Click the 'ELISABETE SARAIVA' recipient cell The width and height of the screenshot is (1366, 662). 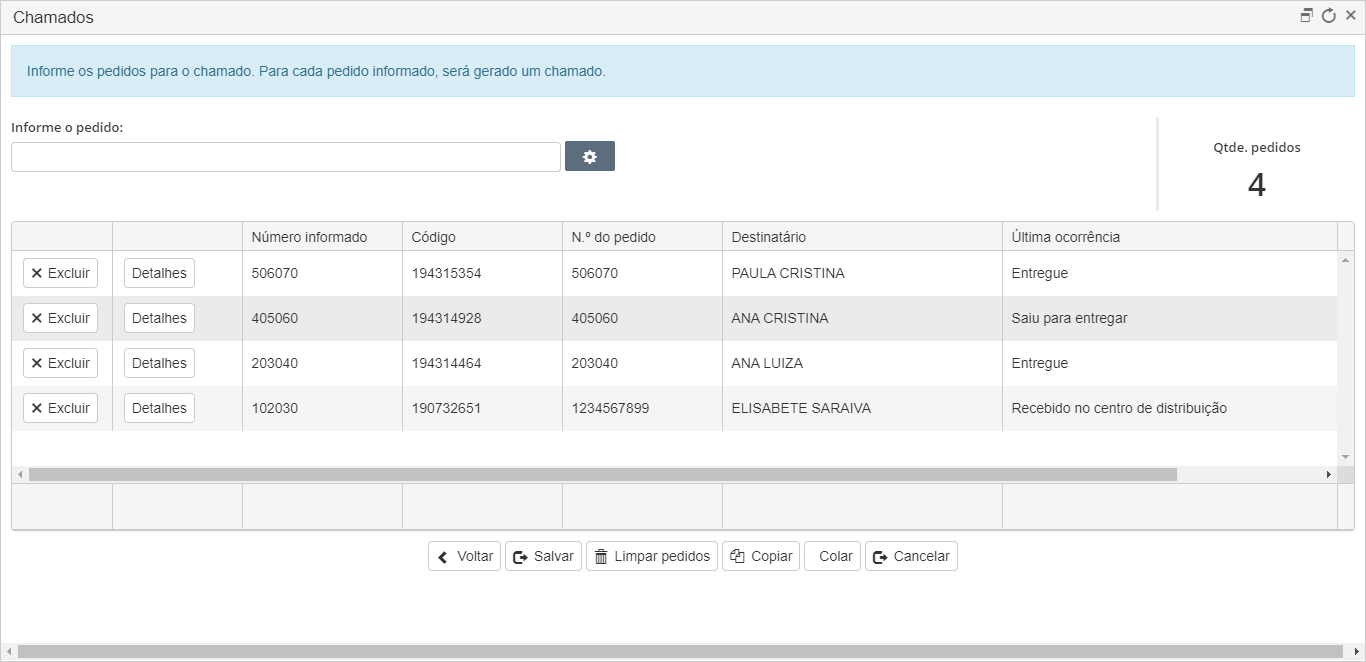(862, 408)
